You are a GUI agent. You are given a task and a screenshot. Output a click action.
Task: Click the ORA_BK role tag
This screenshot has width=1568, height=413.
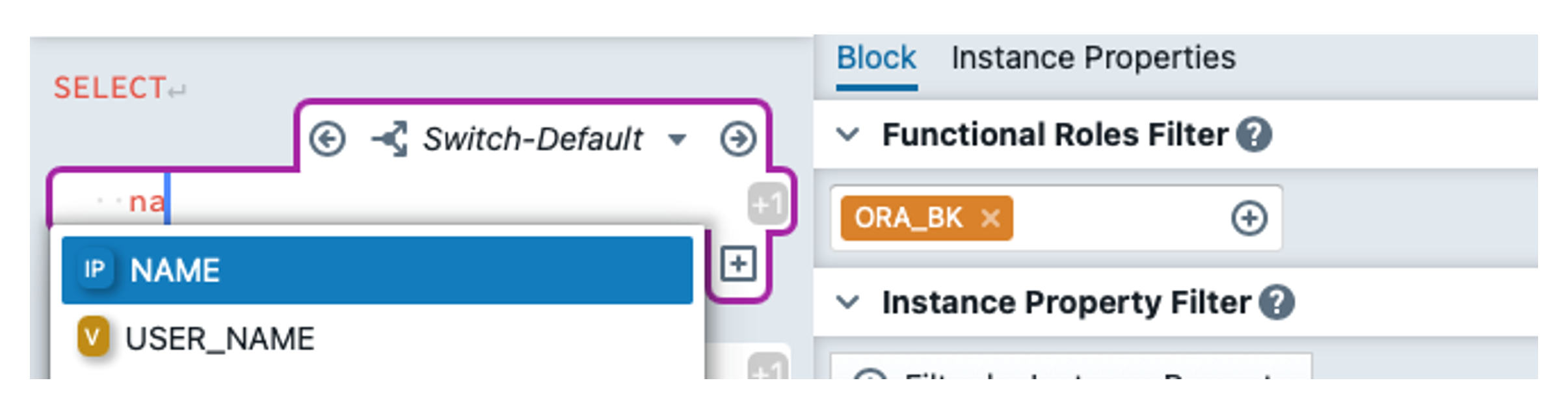[908, 218]
